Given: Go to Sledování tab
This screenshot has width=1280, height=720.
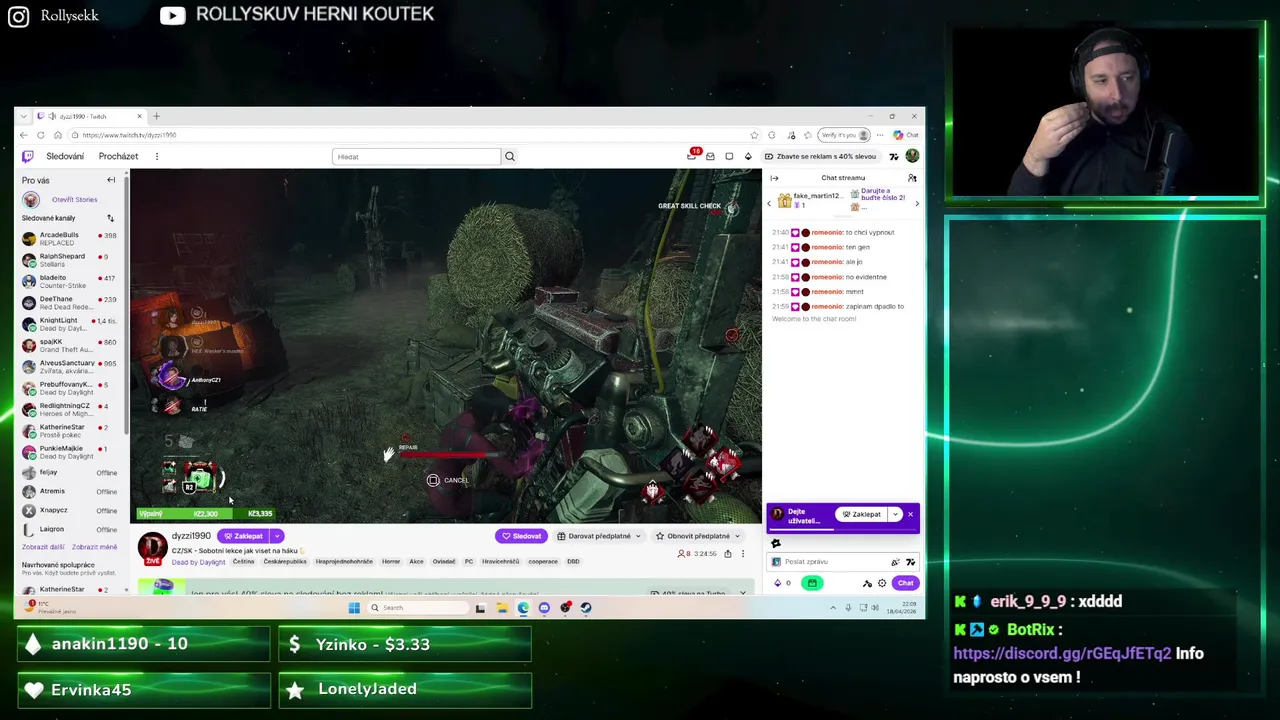Looking at the screenshot, I should [x=65, y=156].
